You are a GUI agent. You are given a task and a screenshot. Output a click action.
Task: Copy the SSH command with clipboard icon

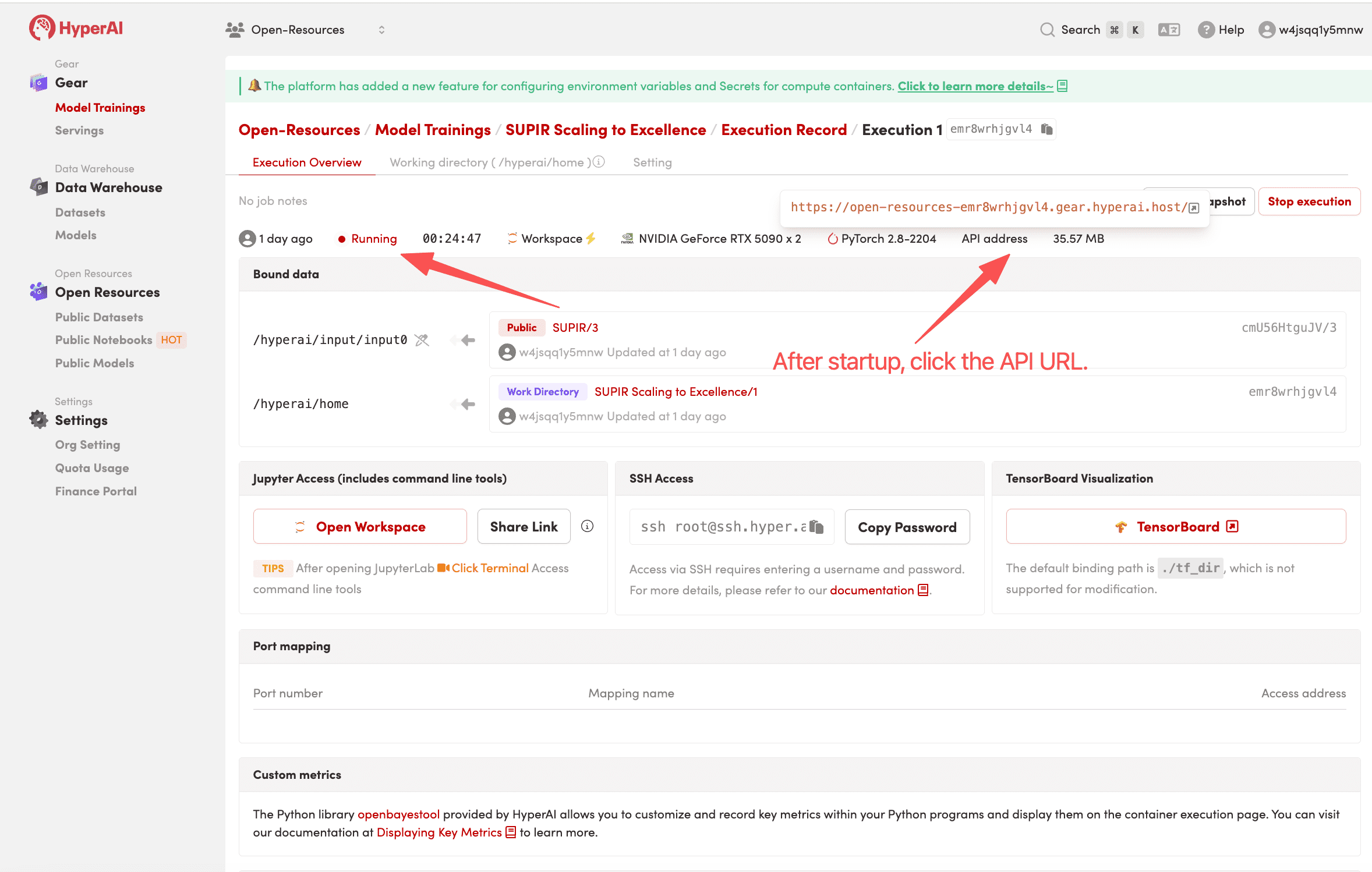816,527
